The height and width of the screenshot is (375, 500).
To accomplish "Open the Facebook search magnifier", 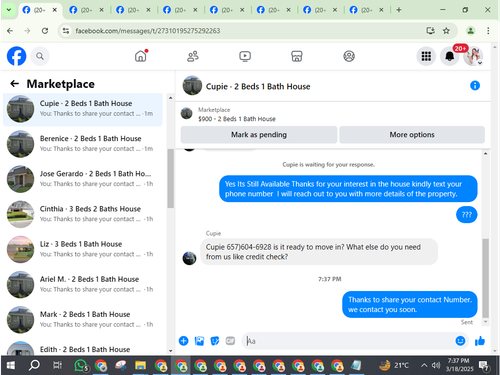I will pyautogui.click(x=40, y=56).
